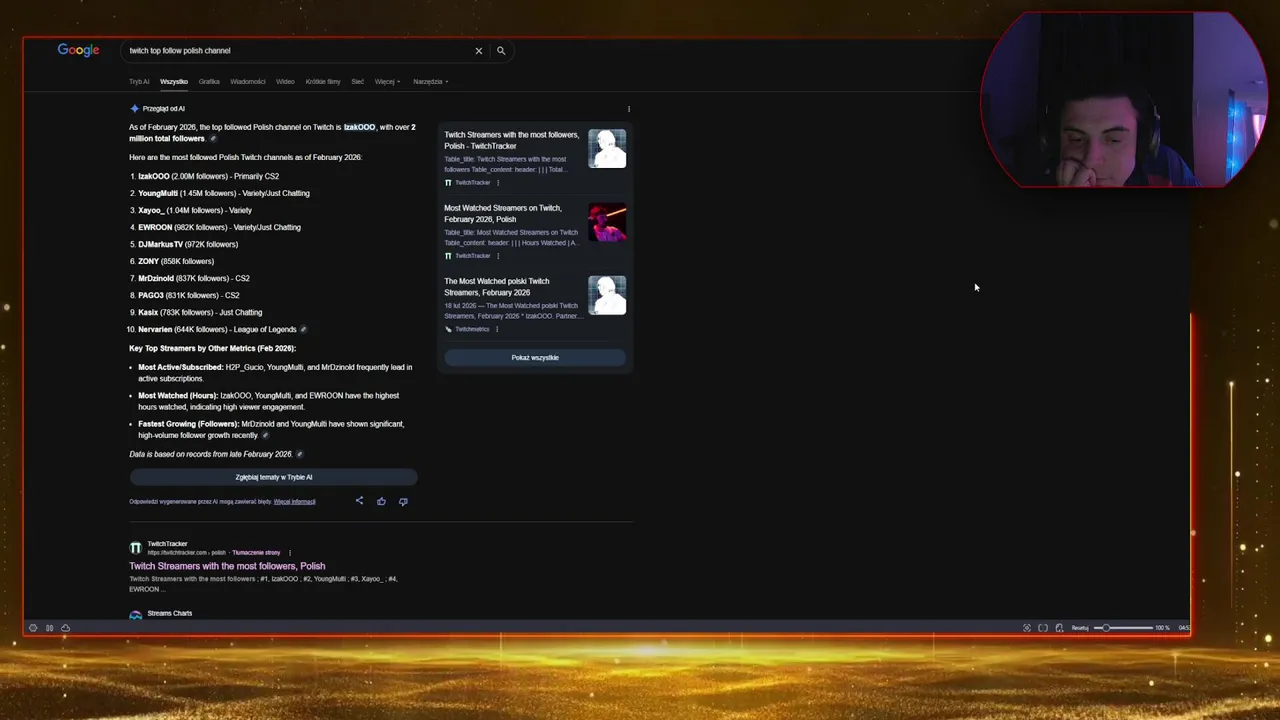The image size is (1280, 720).
Task: Share the AI overview answer
Action: (359, 501)
